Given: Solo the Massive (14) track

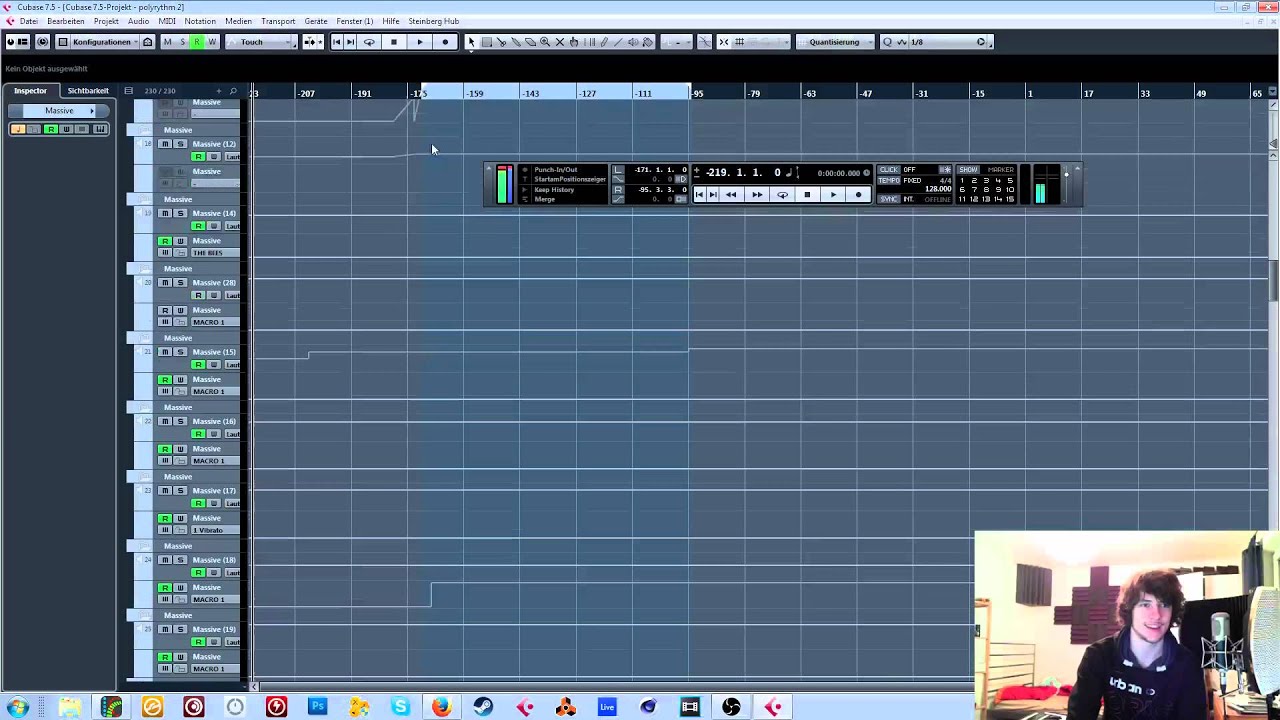Looking at the screenshot, I should coord(181,213).
